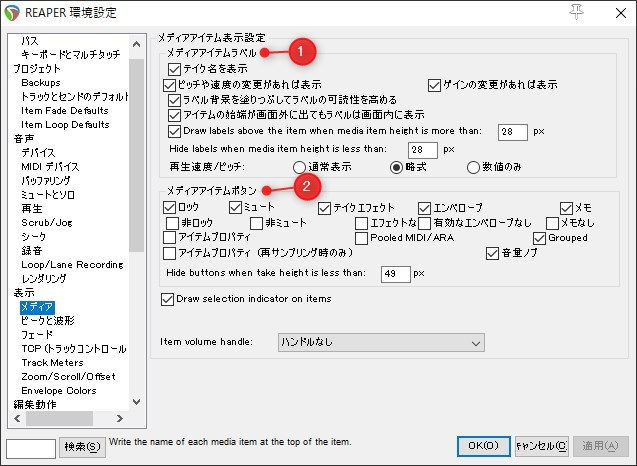Select 略式 radio button
The height and width of the screenshot is (466, 637).
(x=396, y=167)
